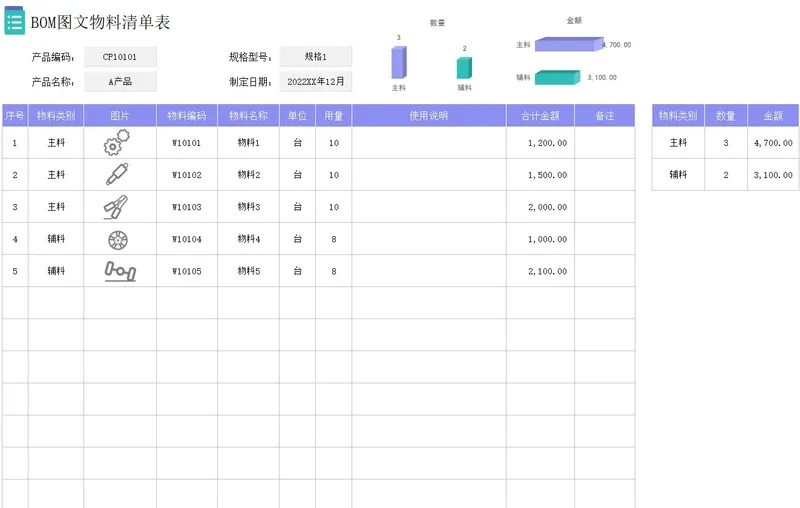Click the product code field CP10101

click(120, 57)
